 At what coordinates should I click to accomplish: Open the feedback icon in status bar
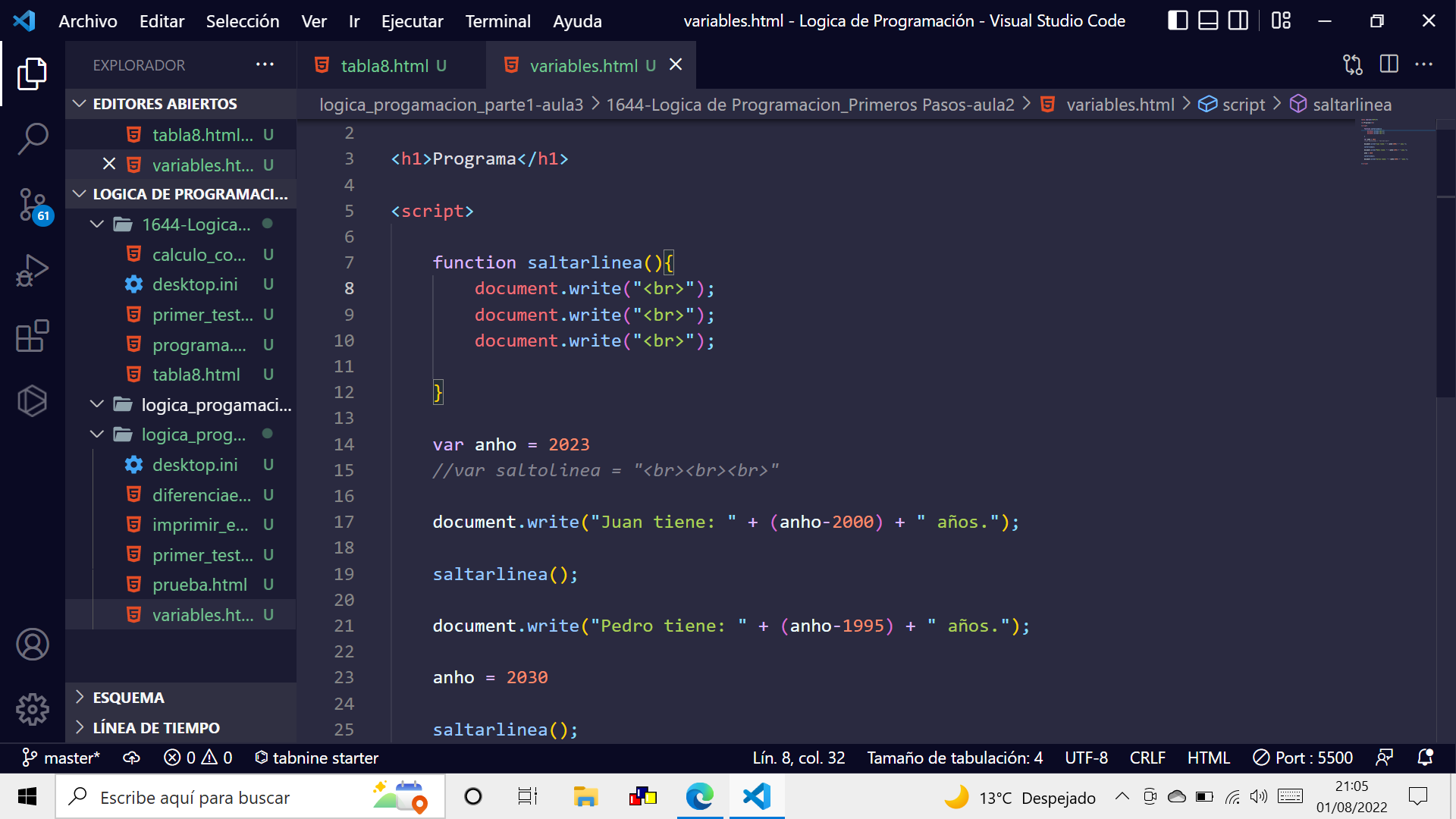[1385, 758]
